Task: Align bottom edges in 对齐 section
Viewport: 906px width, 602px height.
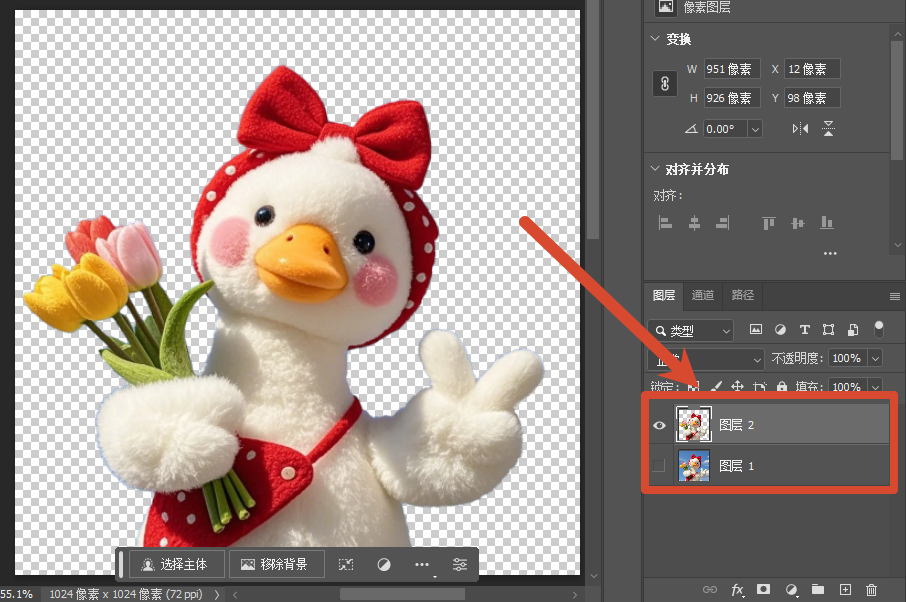Action: (827, 222)
